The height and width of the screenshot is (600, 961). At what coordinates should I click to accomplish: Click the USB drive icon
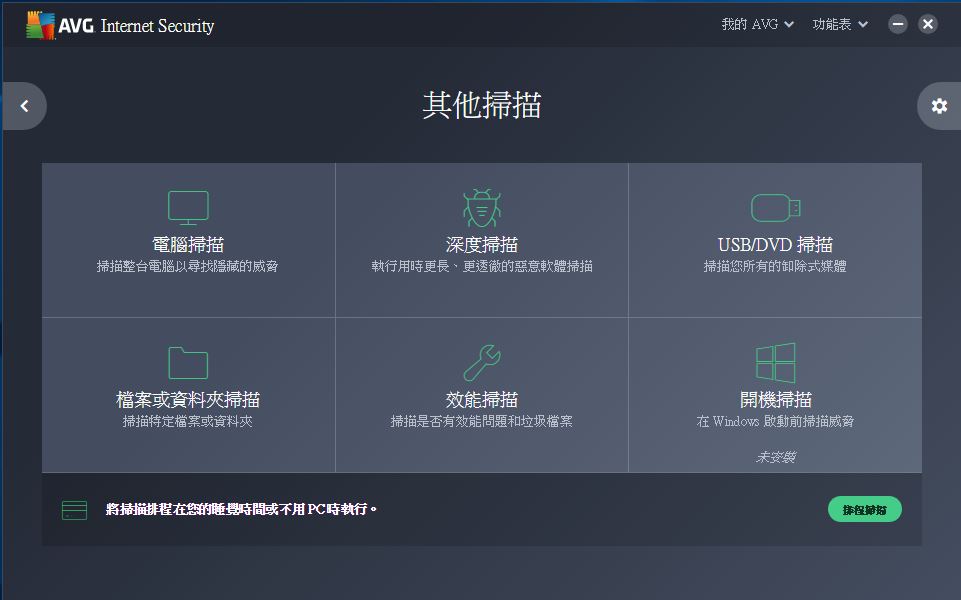[x=775, y=208]
